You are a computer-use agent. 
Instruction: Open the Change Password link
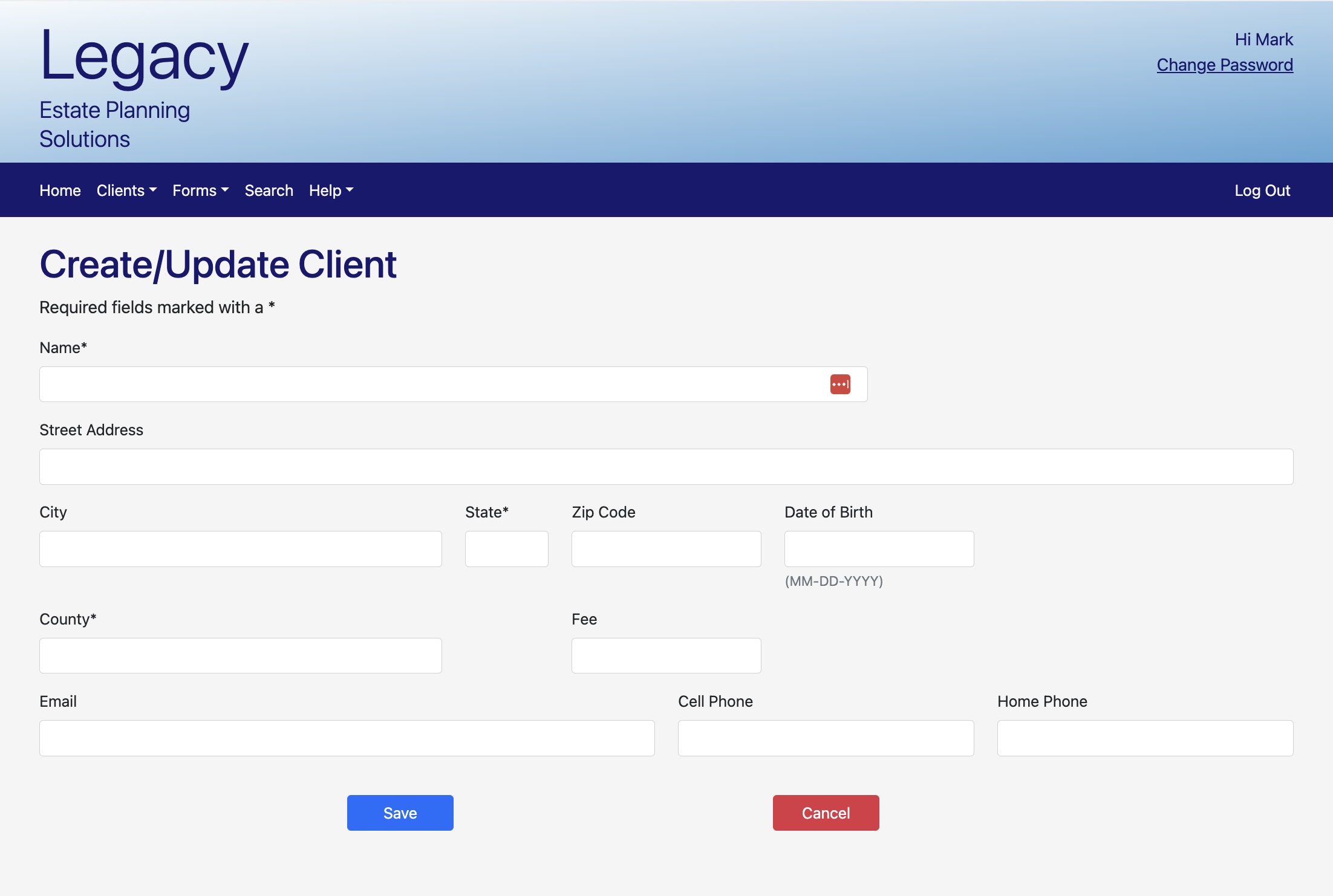(x=1224, y=65)
